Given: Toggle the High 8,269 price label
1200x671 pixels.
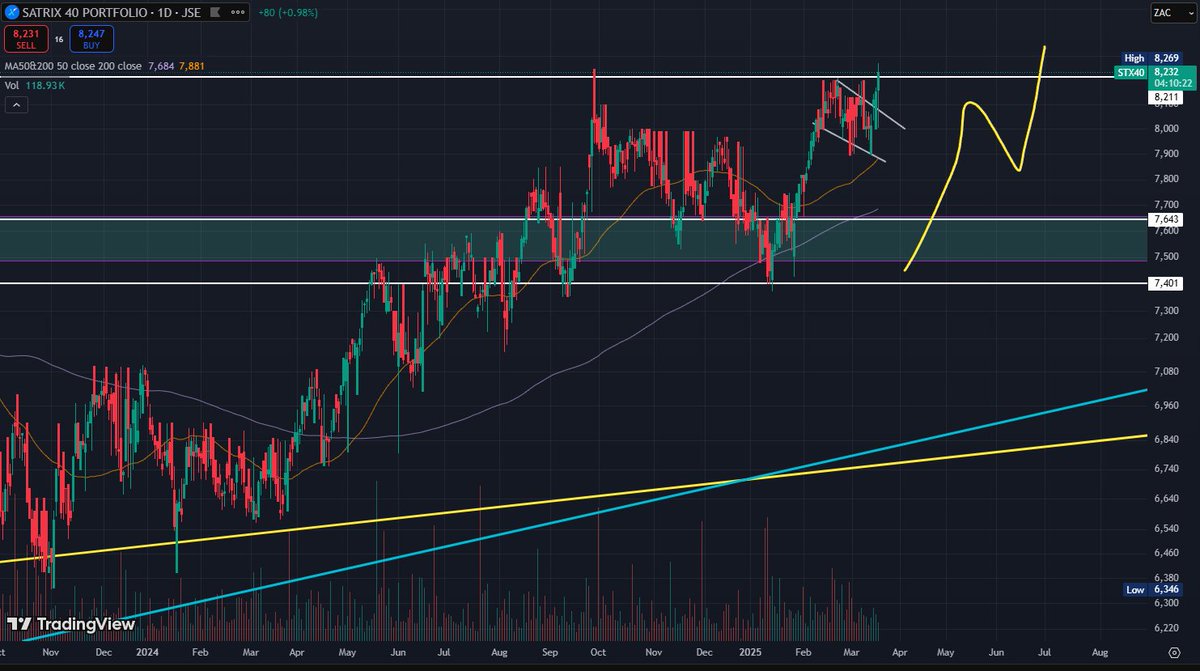Looking at the screenshot, I should pos(1150,57).
